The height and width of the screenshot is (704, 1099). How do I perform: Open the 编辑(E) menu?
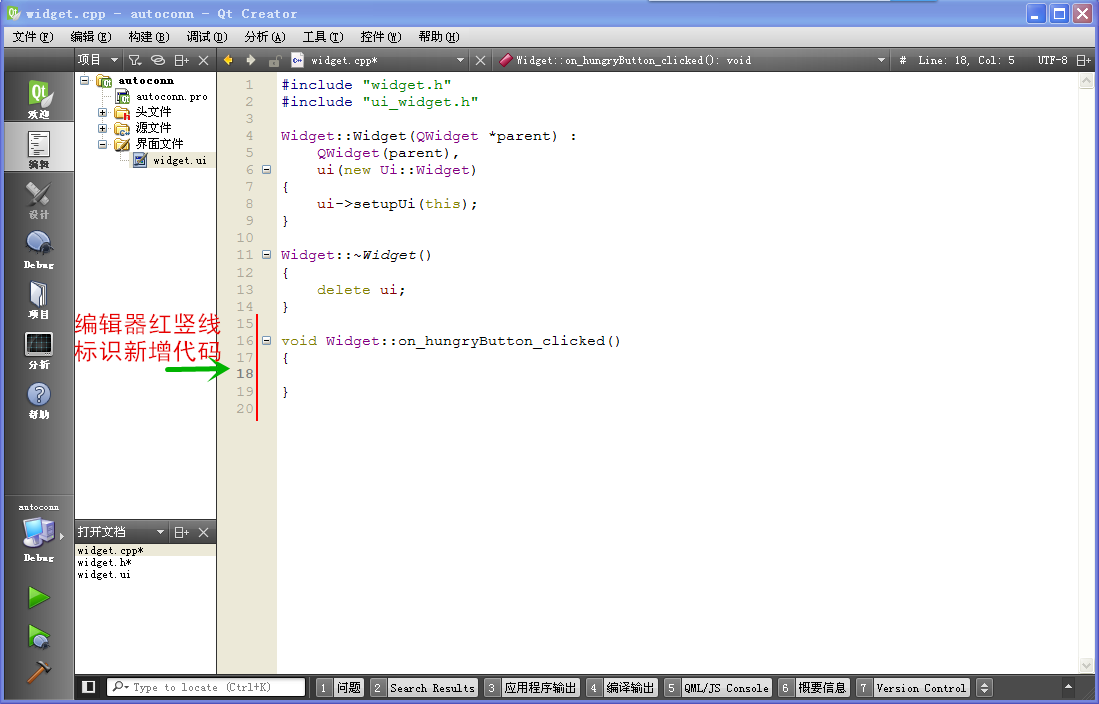[91, 36]
